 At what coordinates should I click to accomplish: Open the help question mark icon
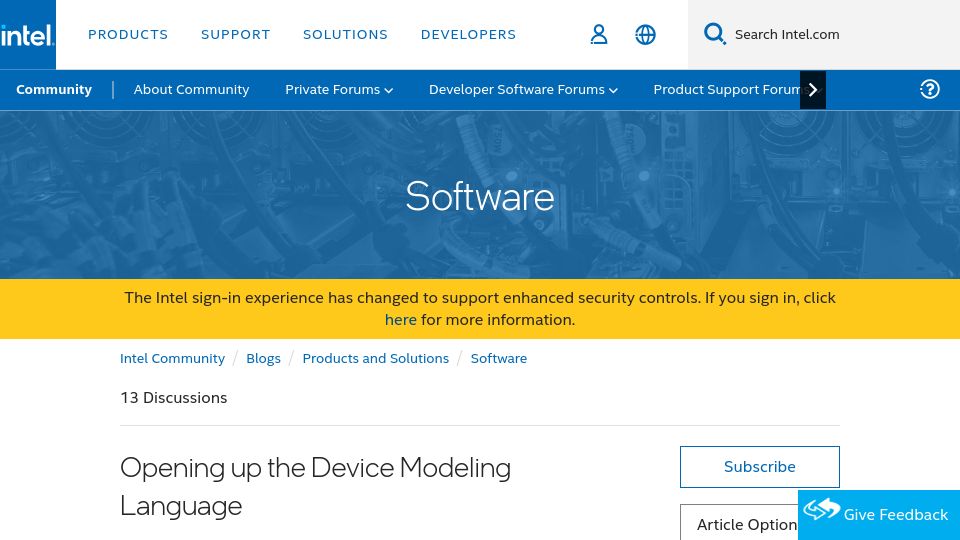pyautogui.click(x=929, y=89)
